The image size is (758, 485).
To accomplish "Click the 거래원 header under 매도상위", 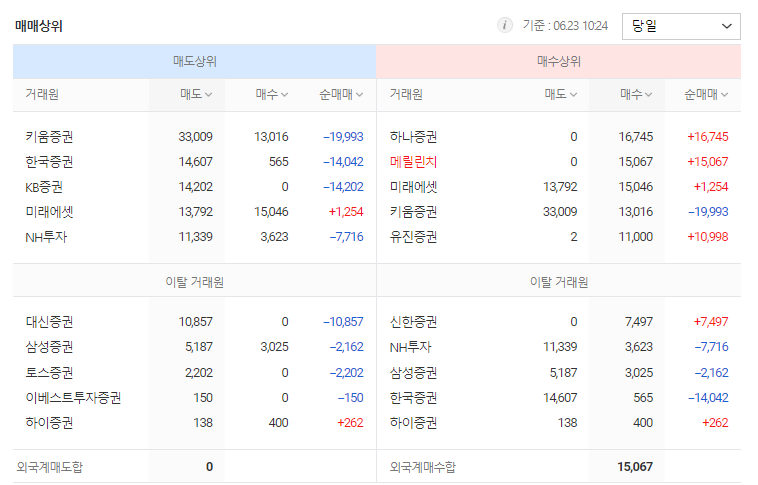I will [42, 94].
